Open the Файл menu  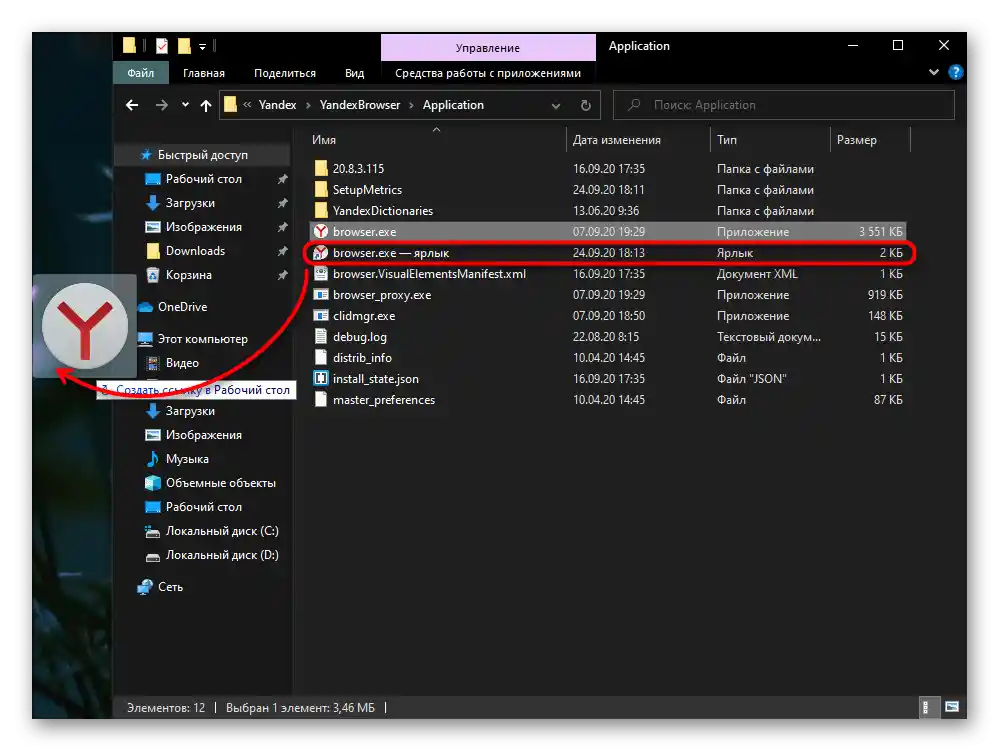click(x=141, y=73)
